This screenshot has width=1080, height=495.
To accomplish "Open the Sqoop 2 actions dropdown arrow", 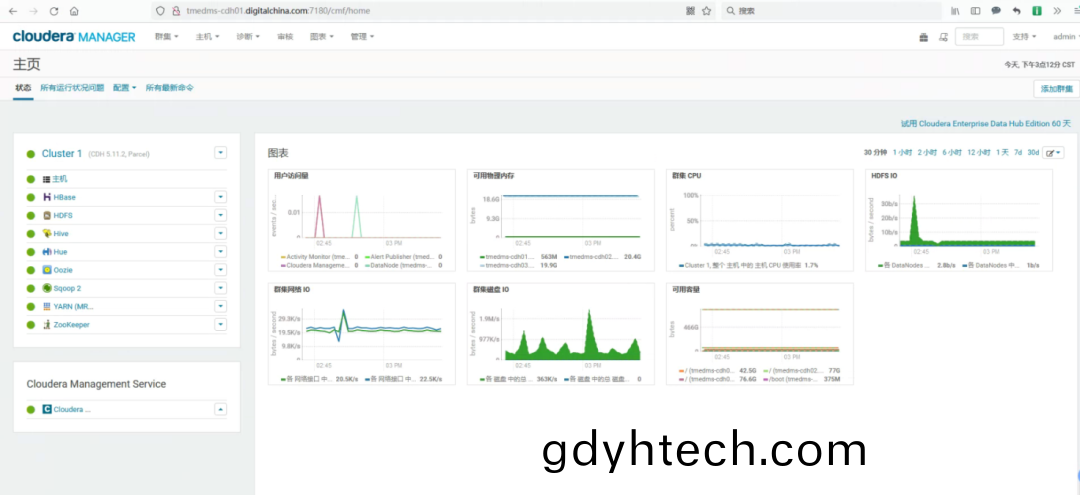I will (x=220, y=288).
